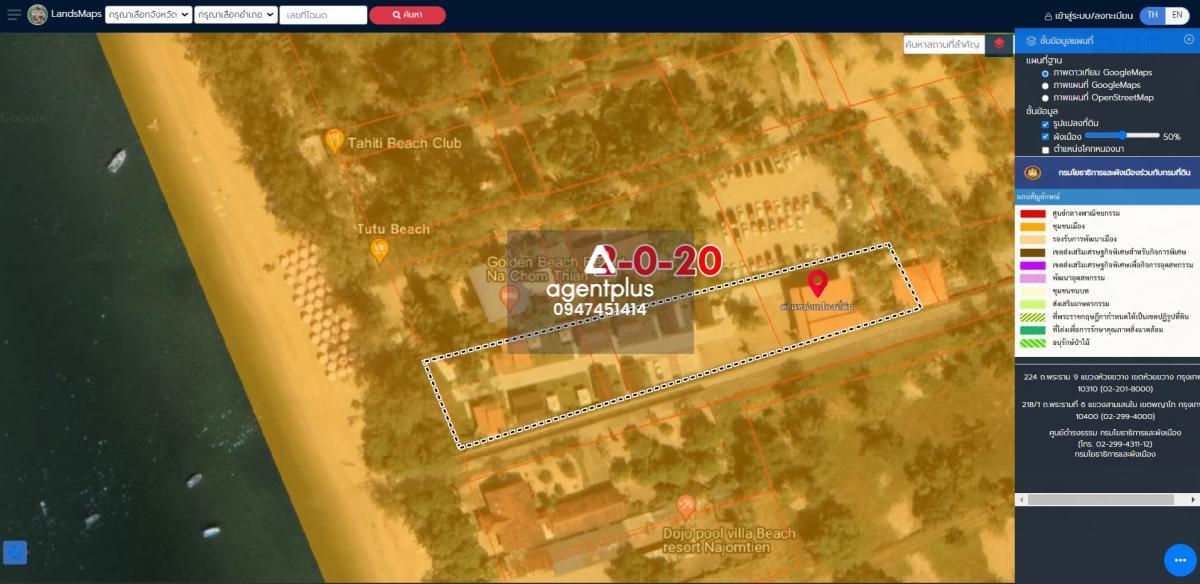The width and height of the screenshot is (1200, 584).
Task: Click the hotline 02-299-4311-12 text
Action: tap(1115, 444)
